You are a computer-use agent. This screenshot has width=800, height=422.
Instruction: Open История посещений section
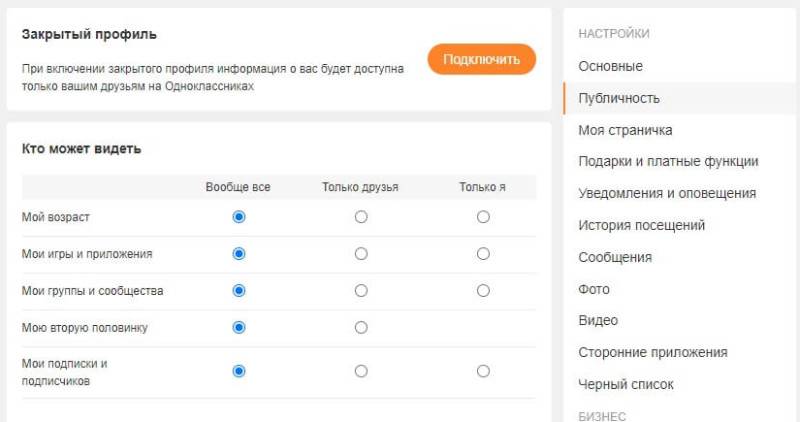641,225
